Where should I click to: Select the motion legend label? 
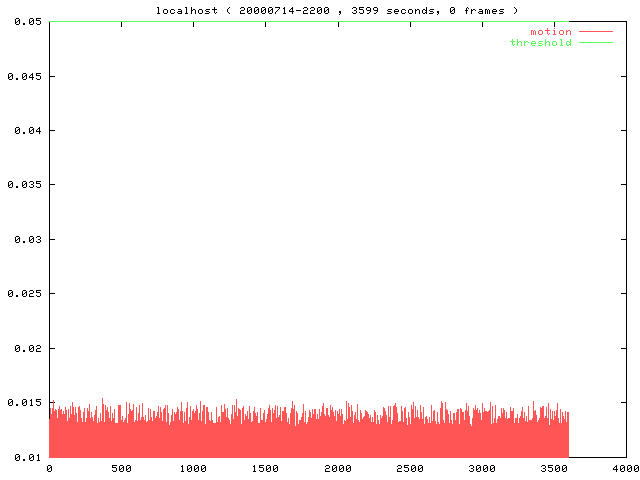[550, 32]
